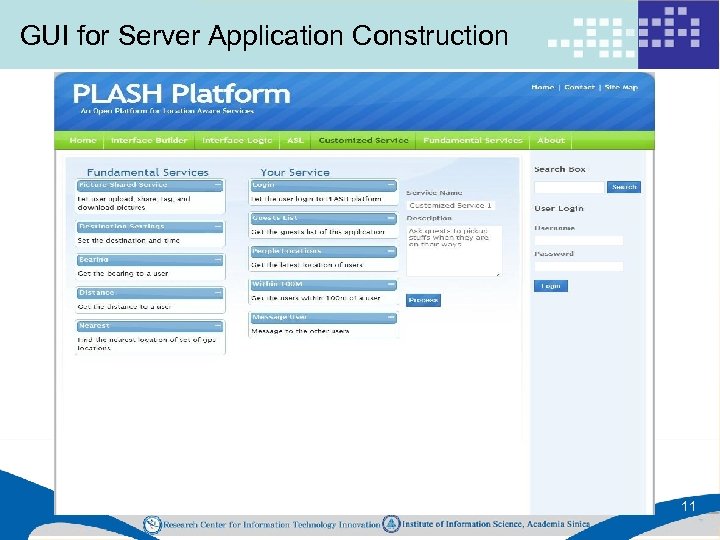The image size is (720, 540).
Task: Click the PLASH Platform logo title
Action: click(x=181, y=94)
